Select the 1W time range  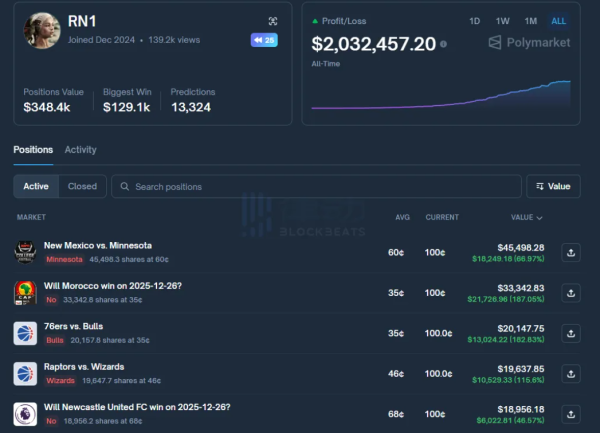pyautogui.click(x=503, y=21)
